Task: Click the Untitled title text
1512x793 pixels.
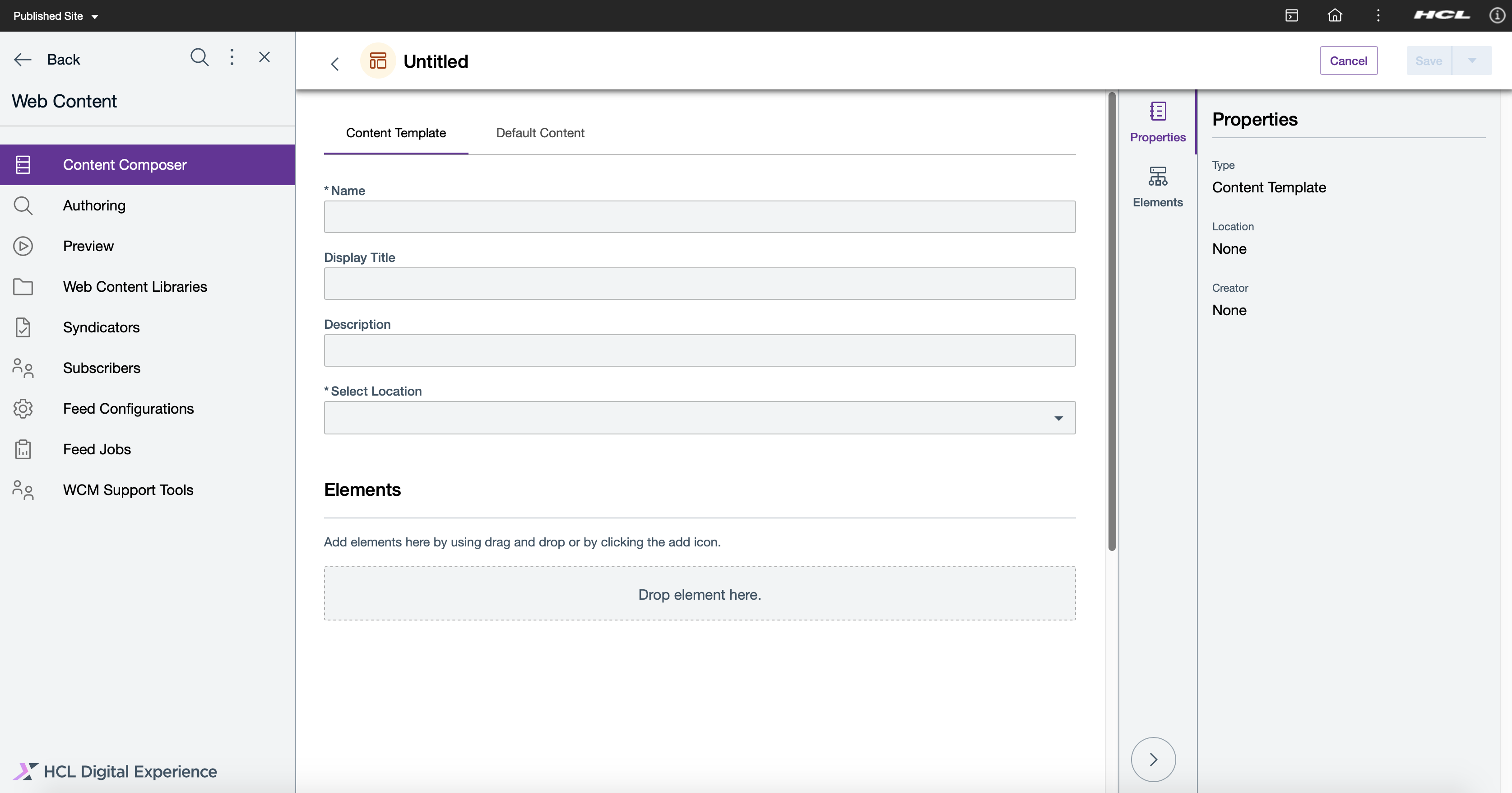Action: tap(436, 62)
